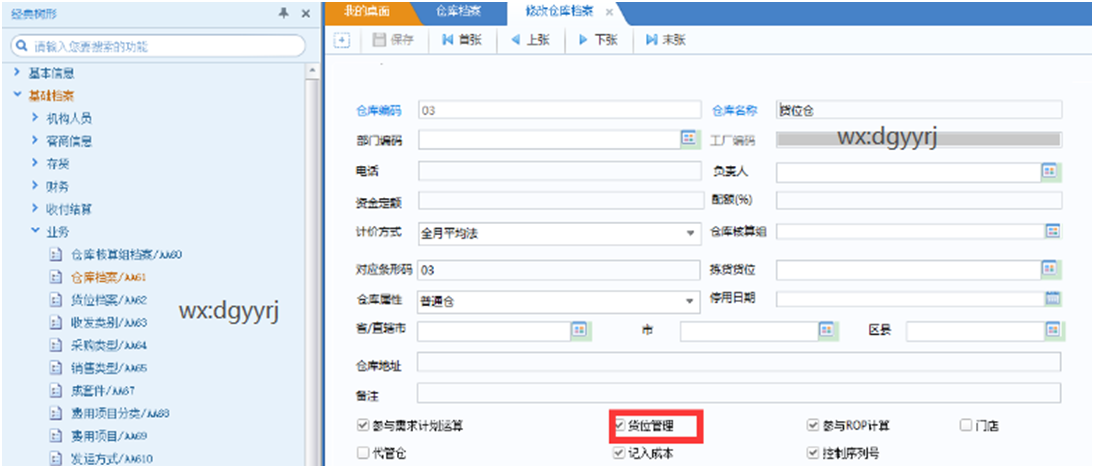Click document icon beside 发运方式
Viewport: 1094px width, 468px height.
pos(56,459)
